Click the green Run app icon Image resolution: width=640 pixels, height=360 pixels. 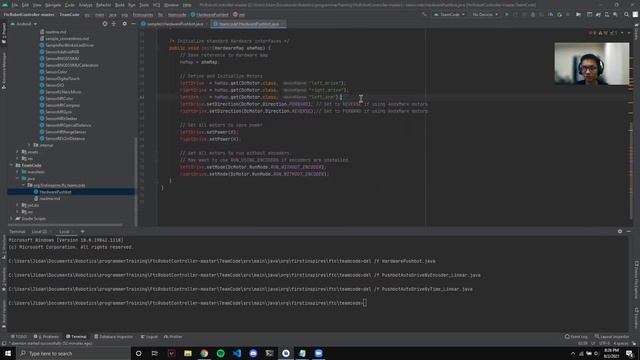tap(507, 15)
